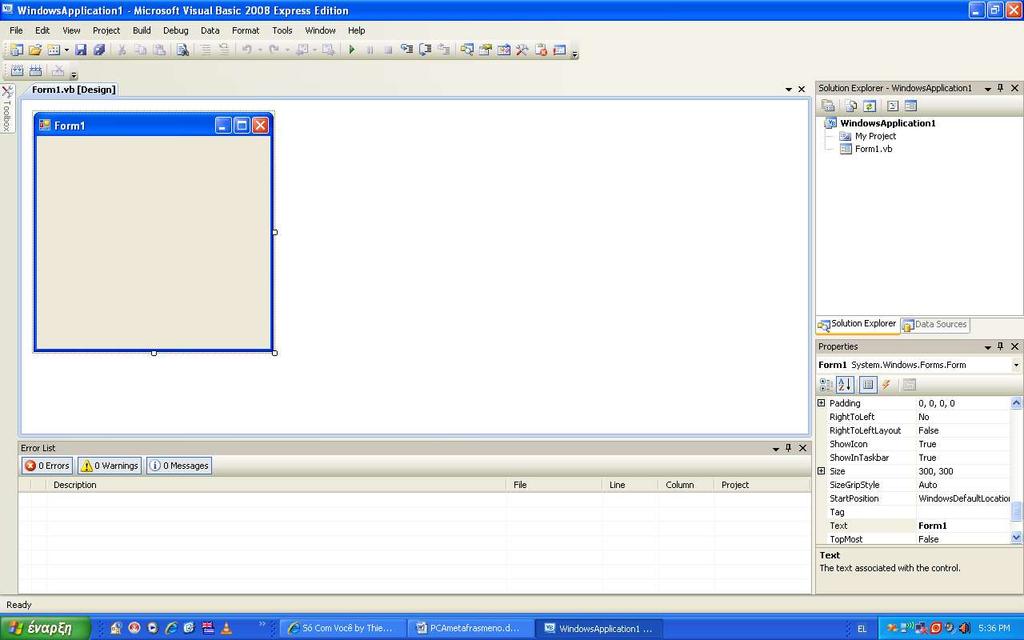Click the Step Into debug icon
This screenshot has width=1024, height=640.
(x=407, y=50)
